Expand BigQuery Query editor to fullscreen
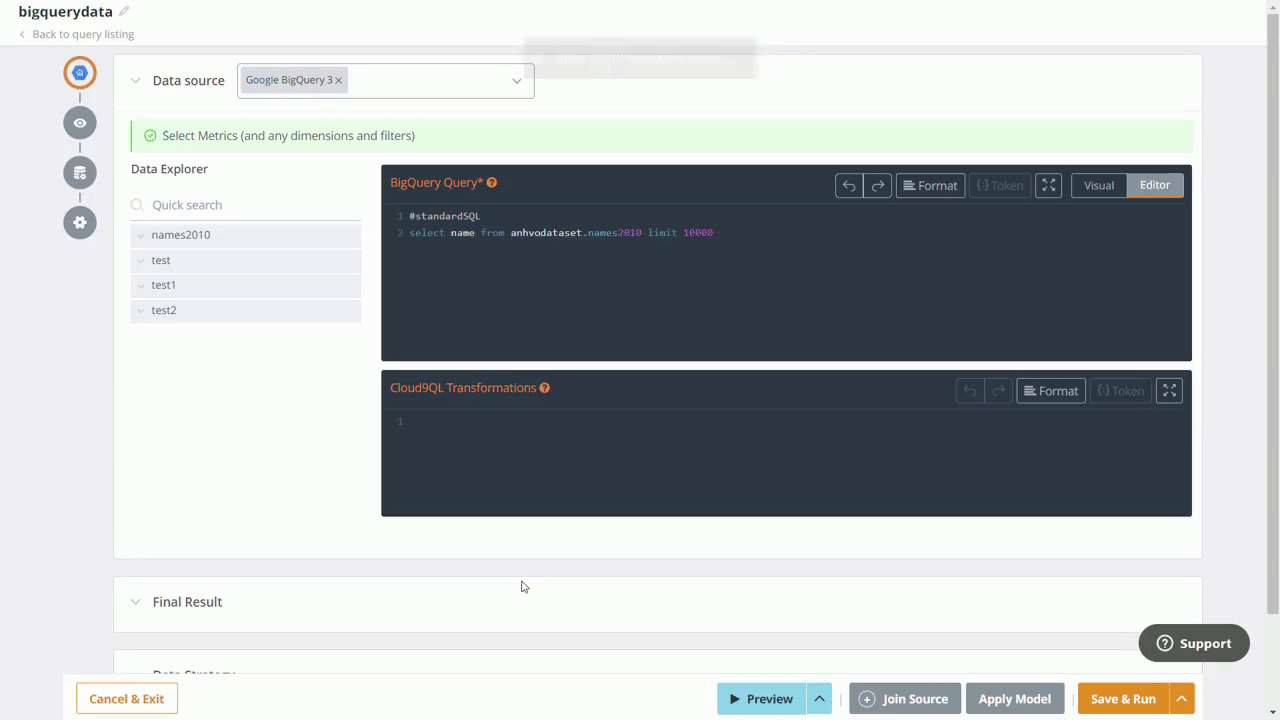The width and height of the screenshot is (1280, 720). click(1048, 185)
